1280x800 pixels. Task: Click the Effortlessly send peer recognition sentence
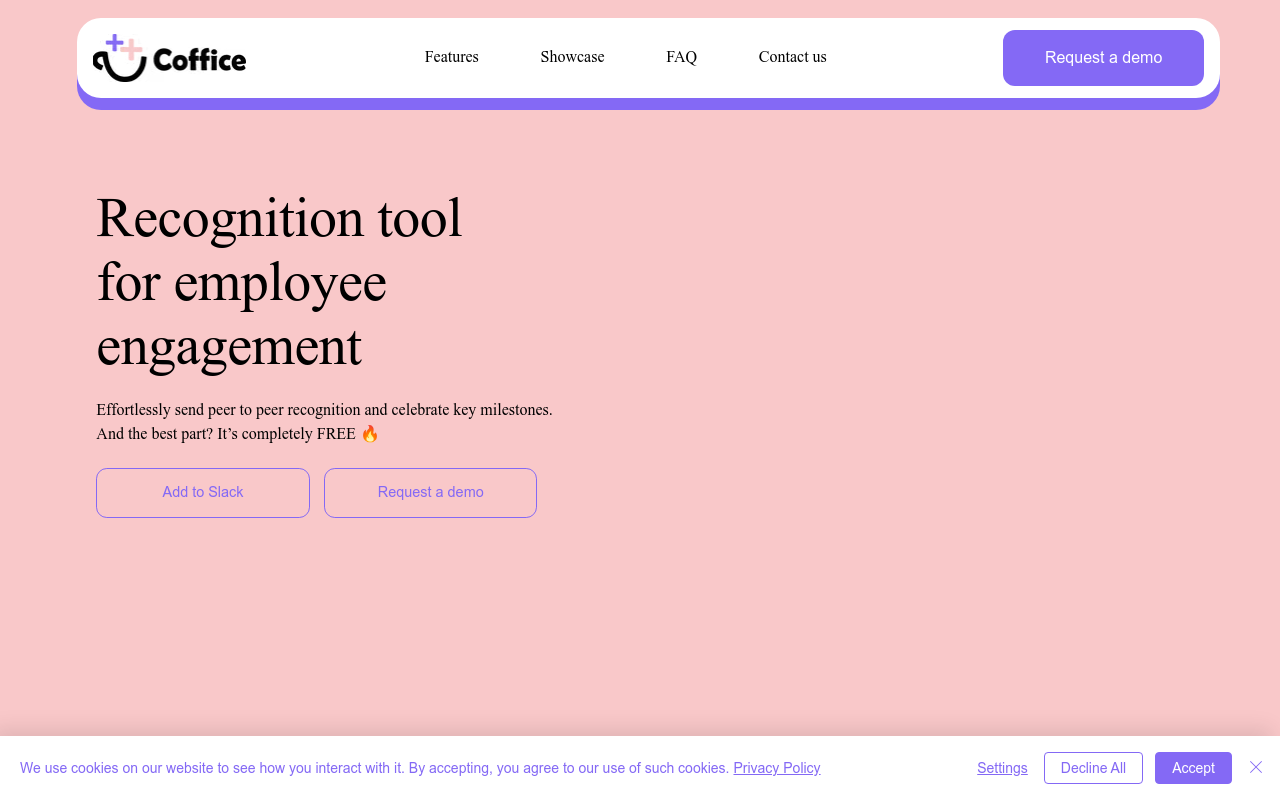click(324, 410)
